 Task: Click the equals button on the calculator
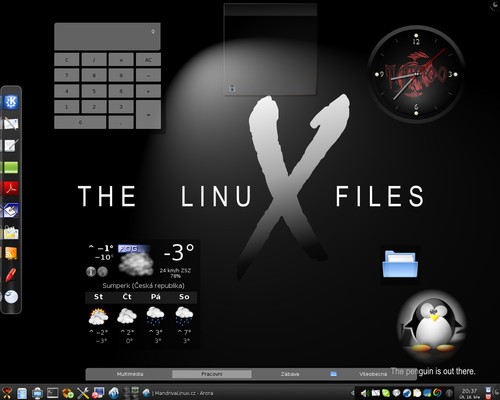click(x=148, y=114)
